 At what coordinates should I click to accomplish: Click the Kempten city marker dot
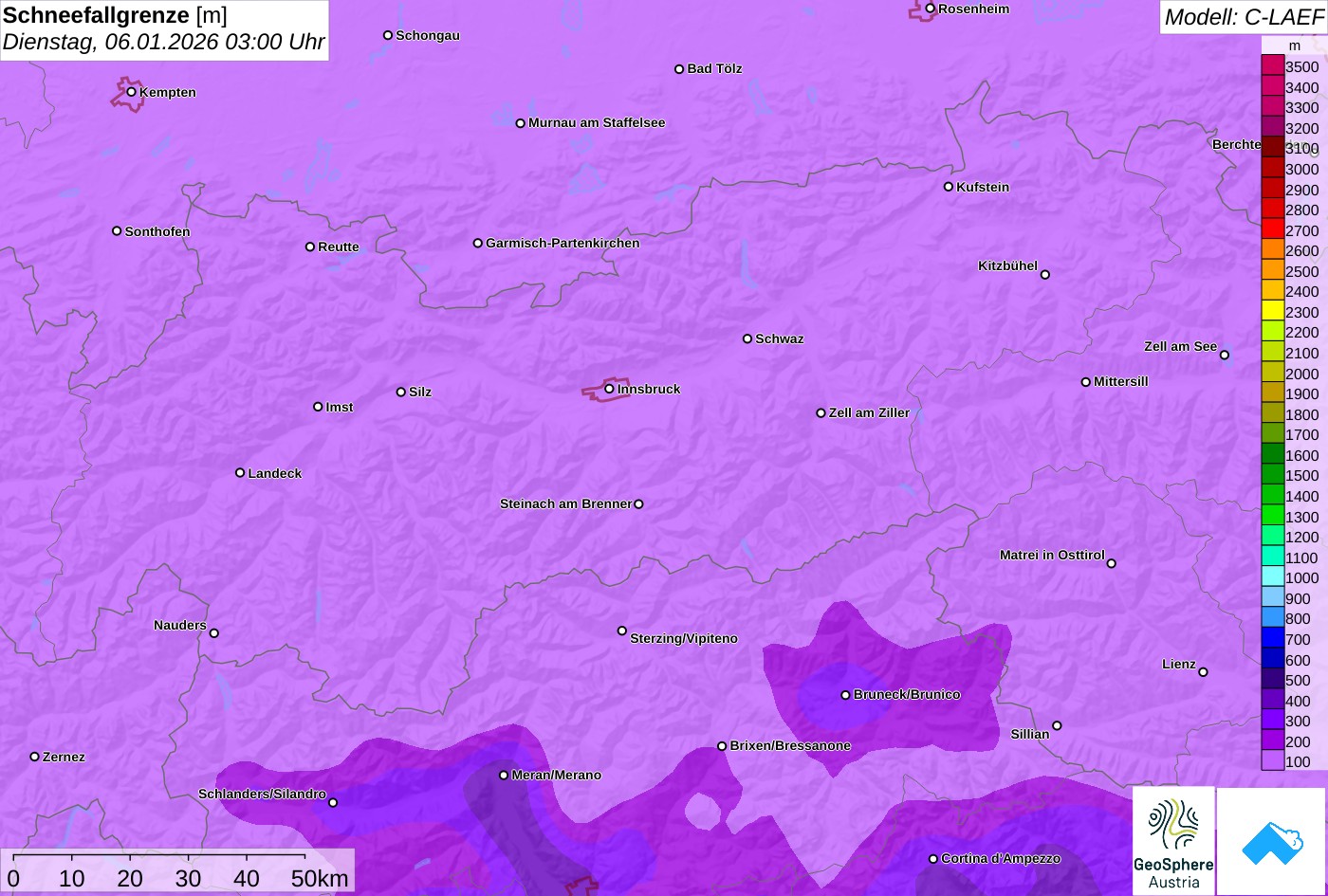tap(131, 91)
